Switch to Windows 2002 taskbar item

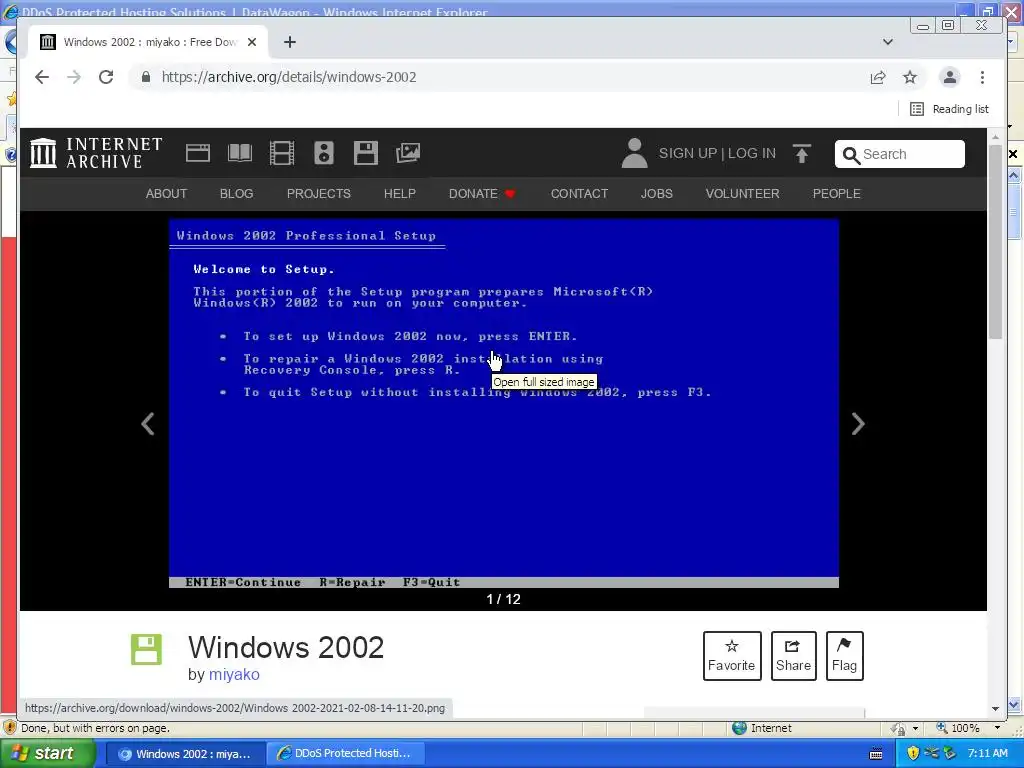click(185, 754)
